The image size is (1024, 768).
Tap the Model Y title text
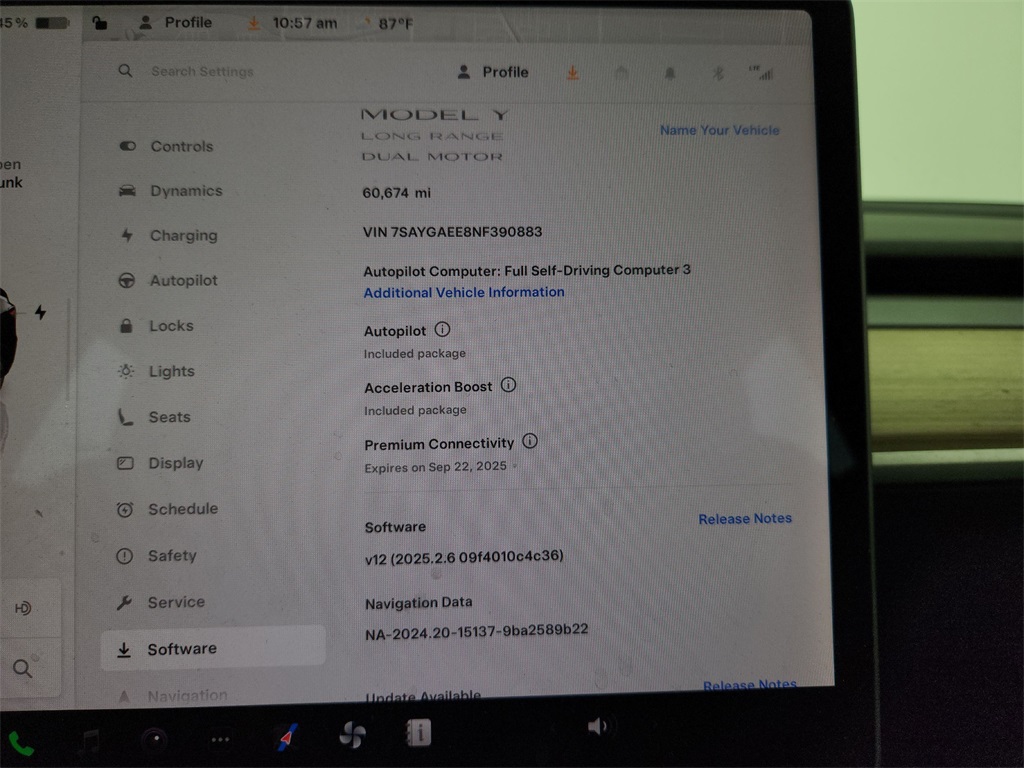tap(435, 115)
